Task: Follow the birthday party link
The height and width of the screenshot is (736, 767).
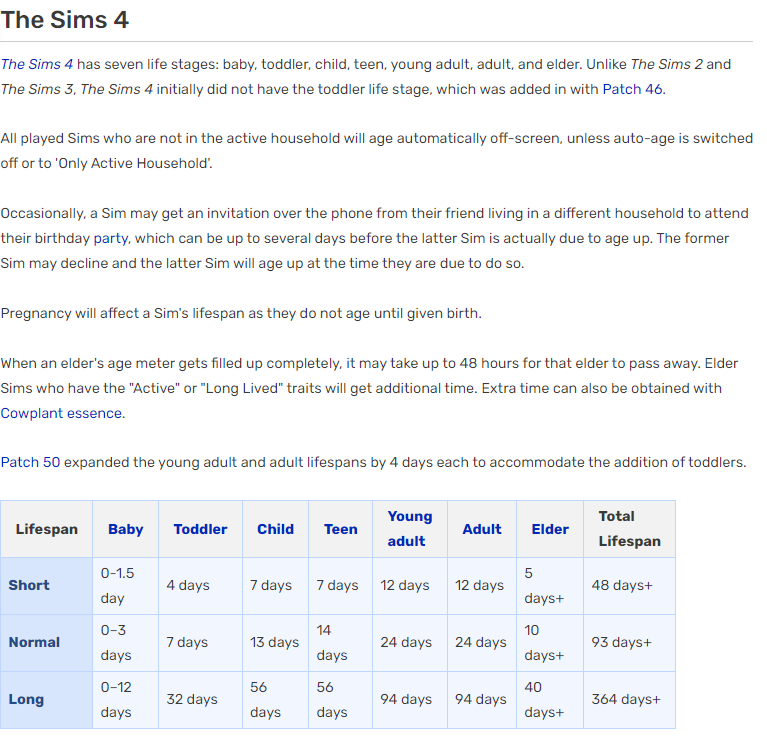Action: pos(111,239)
